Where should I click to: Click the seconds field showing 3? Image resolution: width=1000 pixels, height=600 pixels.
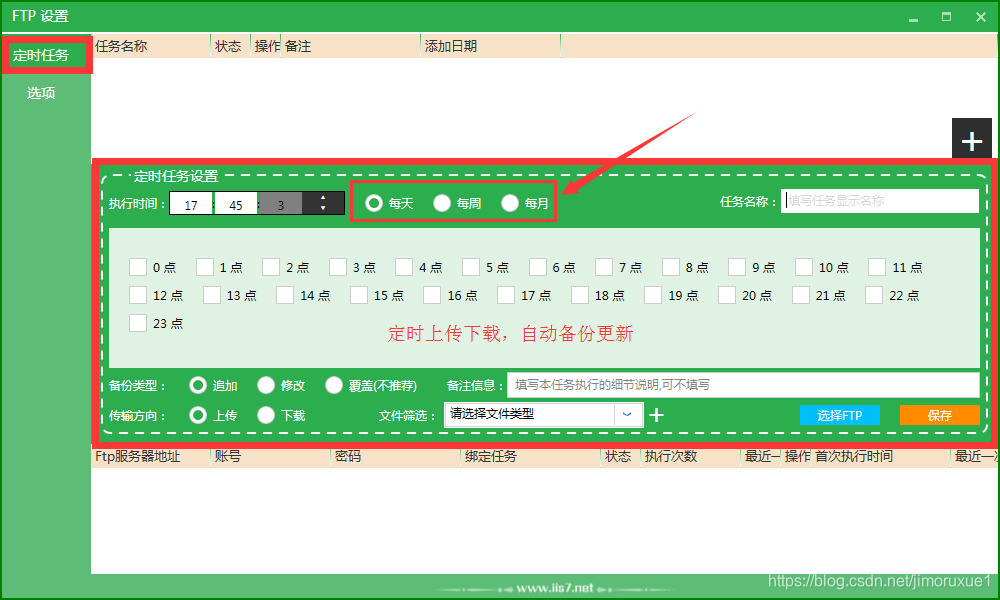pyautogui.click(x=281, y=203)
